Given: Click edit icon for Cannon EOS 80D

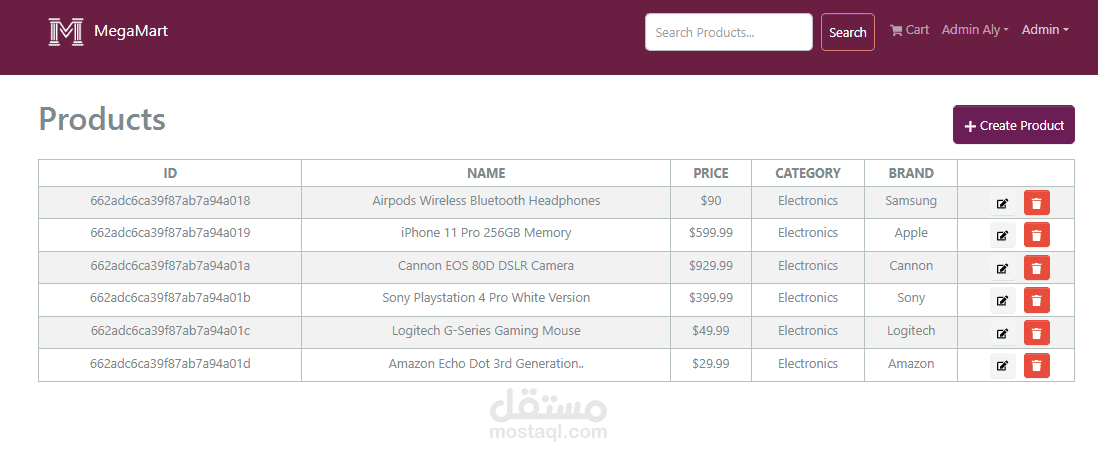Looking at the screenshot, I should (x=1003, y=268).
